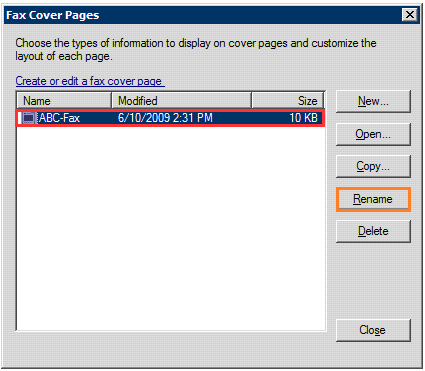Viewport: 425px width, 371px height.
Task: Select the ABC-Fax file name
Action: pyautogui.click(x=59, y=118)
